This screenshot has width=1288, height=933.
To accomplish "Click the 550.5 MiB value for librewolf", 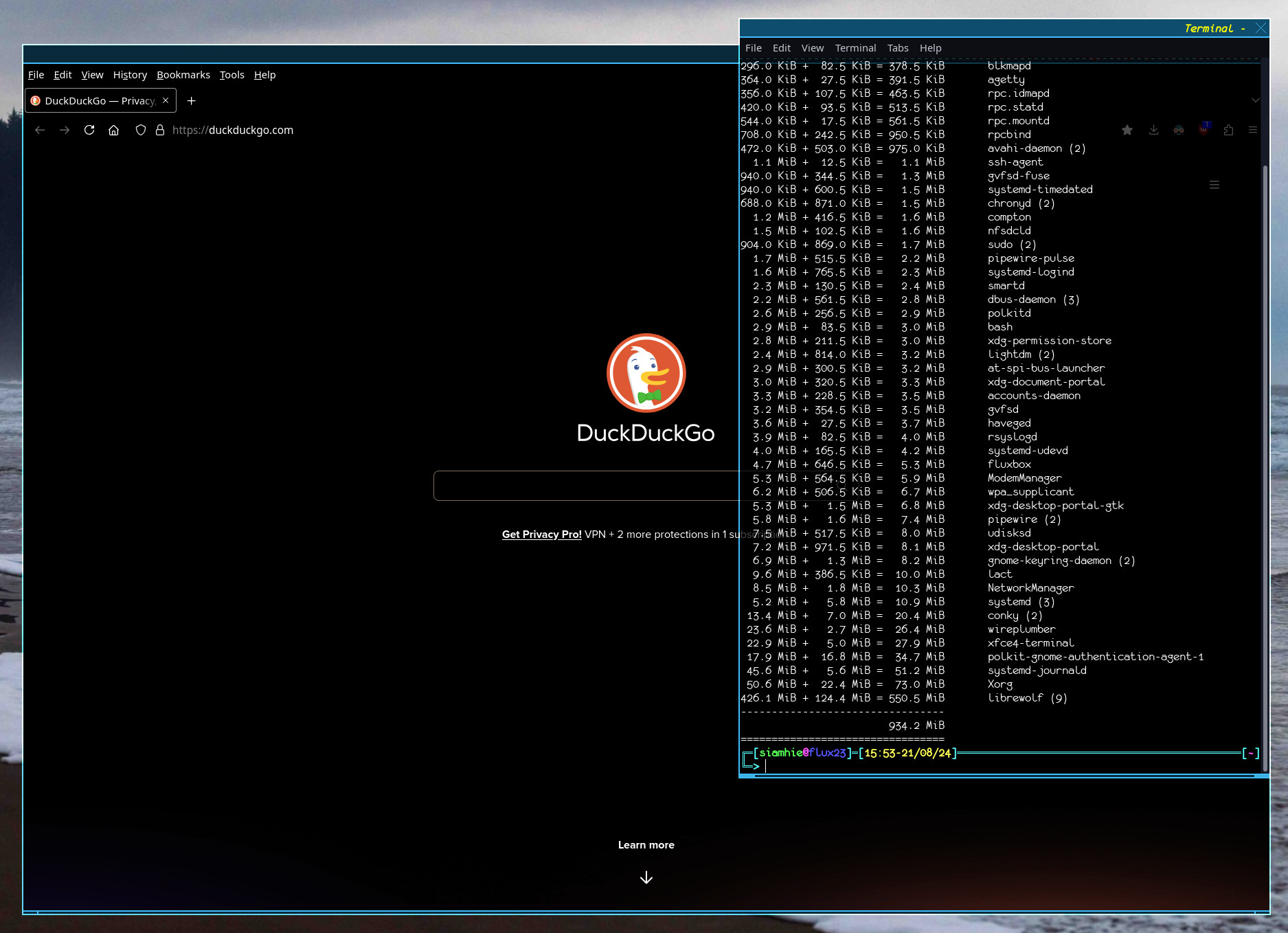I will pos(916,698).
